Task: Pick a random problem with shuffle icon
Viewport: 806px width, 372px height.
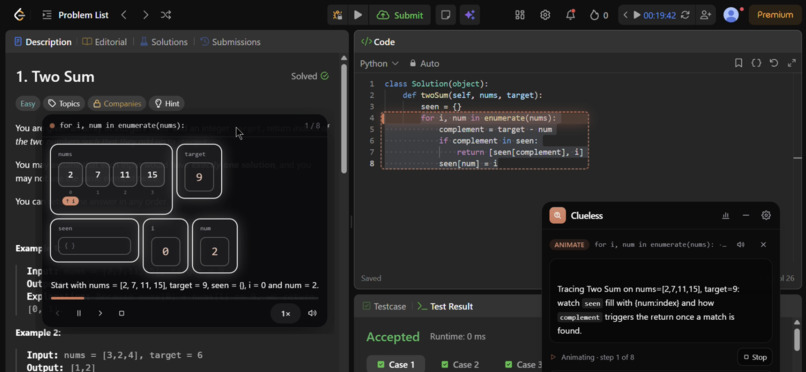Action: click(x=166, y=15)
